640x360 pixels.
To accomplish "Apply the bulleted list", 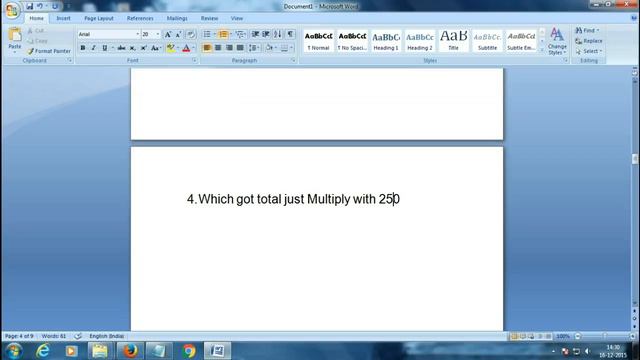I will pos(207,34).
